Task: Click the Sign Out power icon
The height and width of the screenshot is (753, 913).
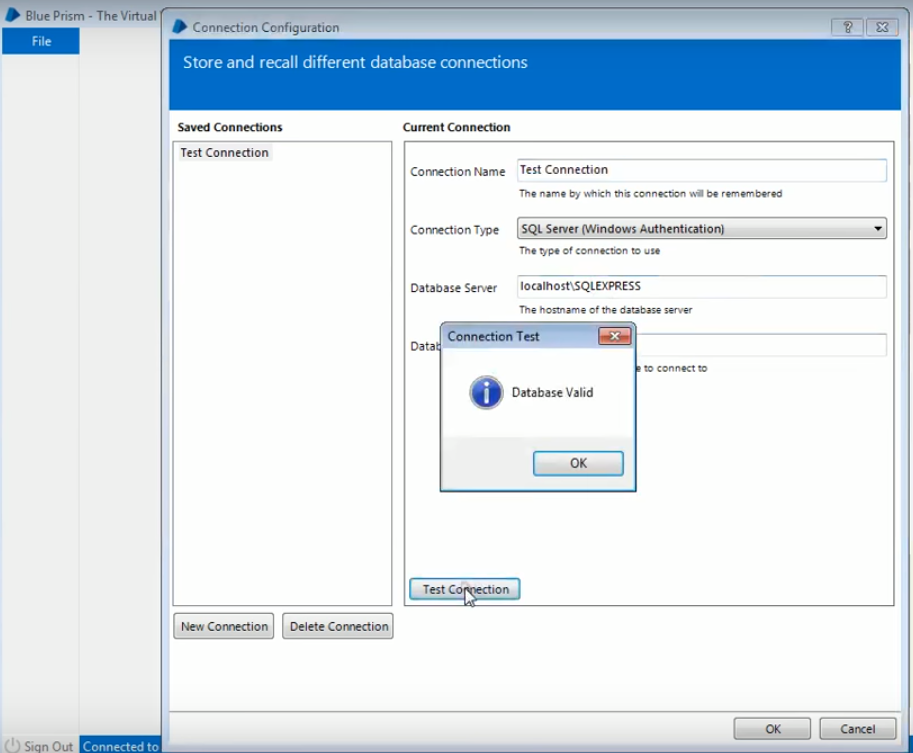Action: click(12, 745)
